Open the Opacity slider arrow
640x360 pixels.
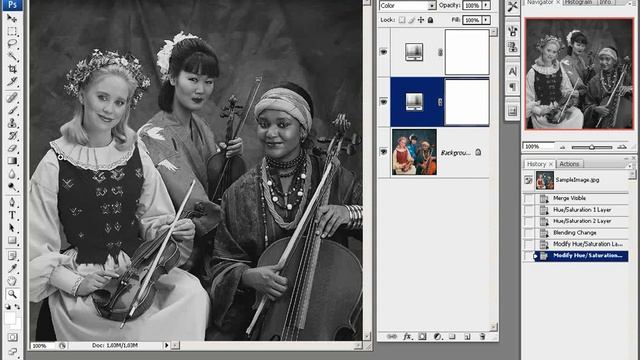pos(486,5)
